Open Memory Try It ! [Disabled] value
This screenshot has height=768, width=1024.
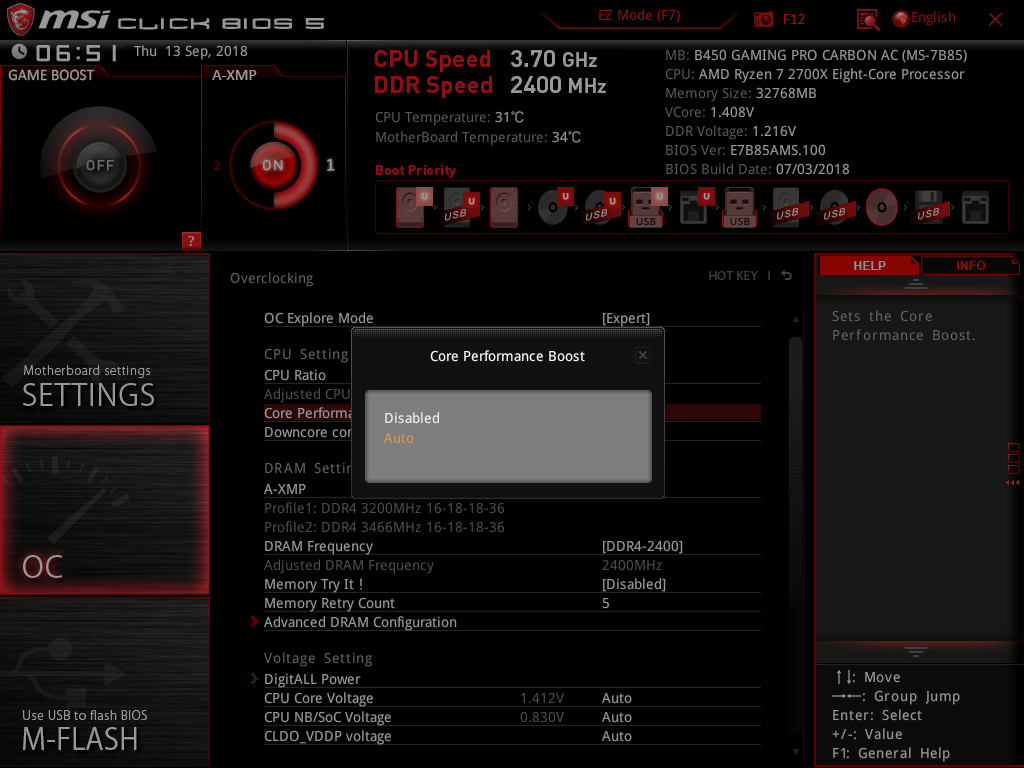tap(633, 584)
